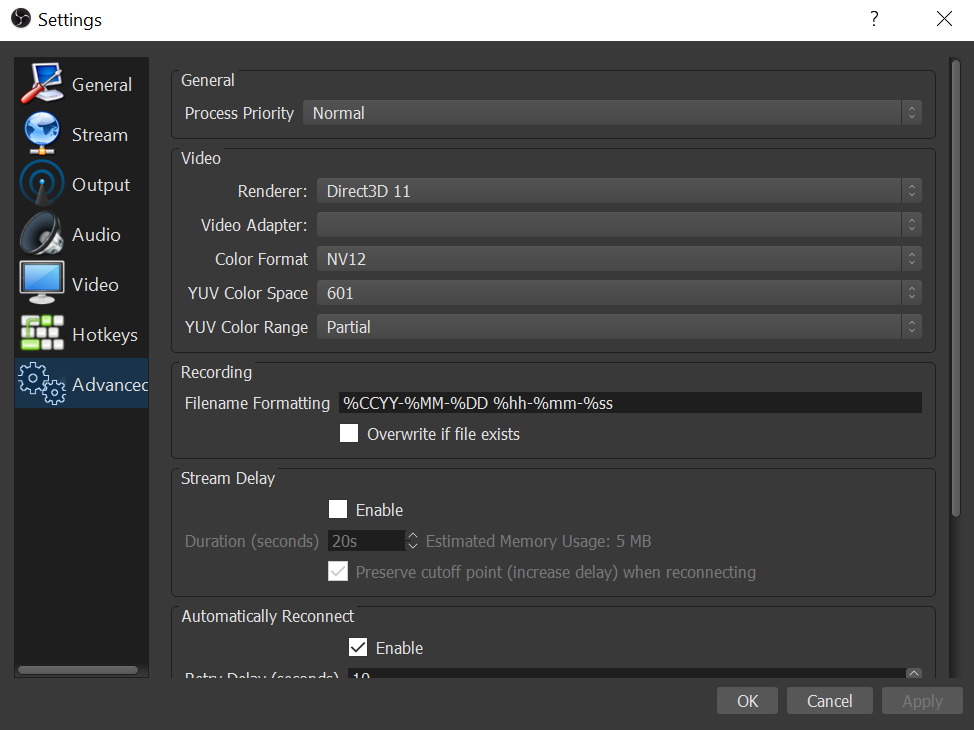This screenshot has width=974, height=730.
Task: Click the Audio settings speaker icon
Action: click(41, 233)
